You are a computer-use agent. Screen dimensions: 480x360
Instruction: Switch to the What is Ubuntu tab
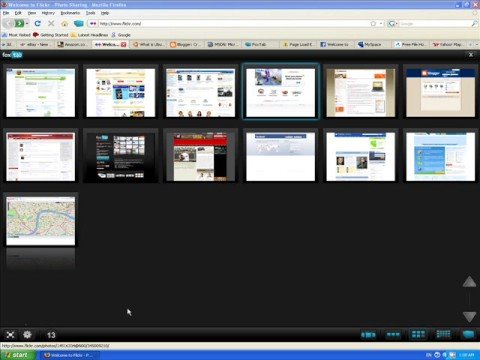click(148, 44)
